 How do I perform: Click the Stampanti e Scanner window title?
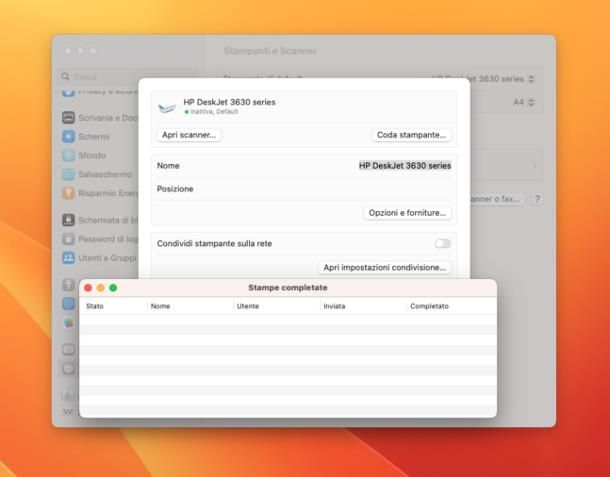pos(270,51)
